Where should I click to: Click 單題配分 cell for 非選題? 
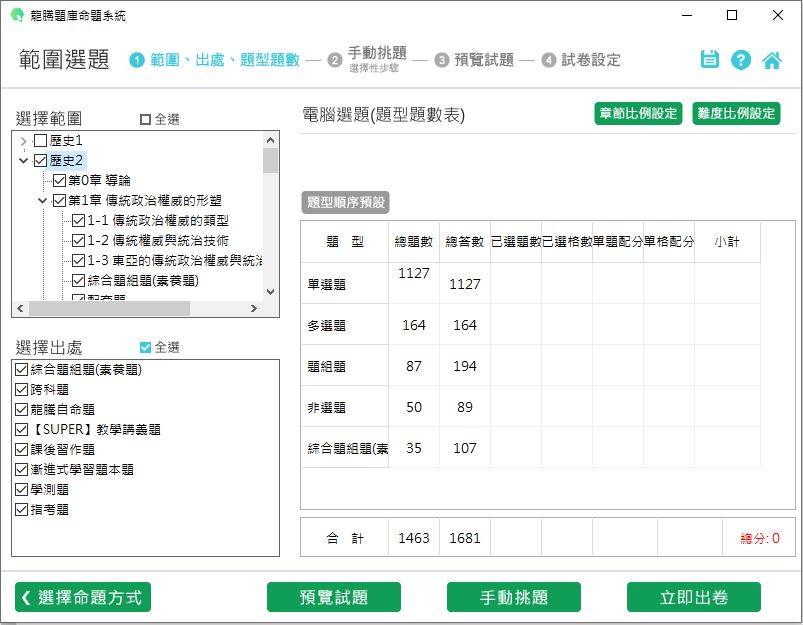point(618,406)
